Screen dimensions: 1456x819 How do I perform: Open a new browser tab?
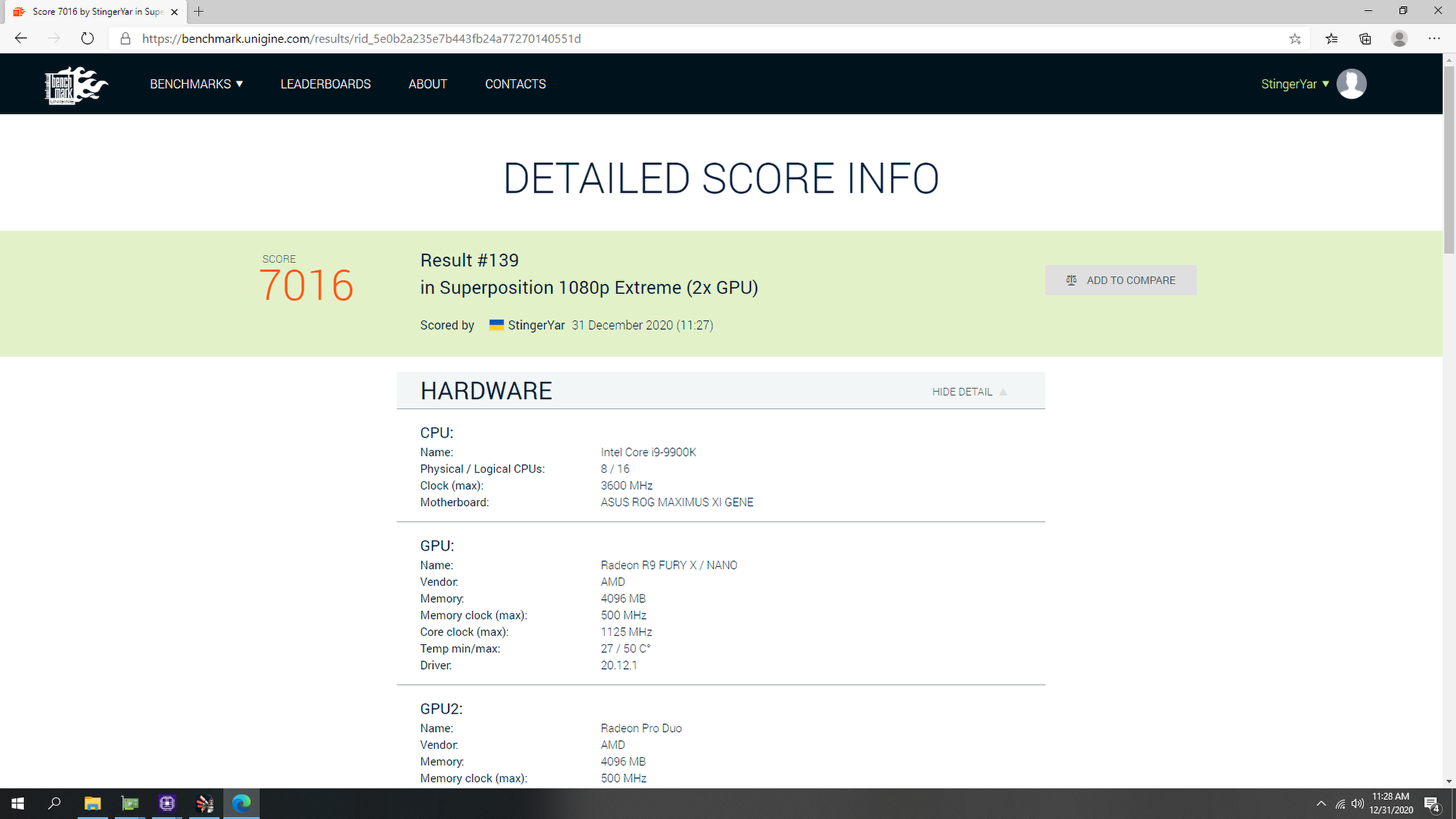199,11
